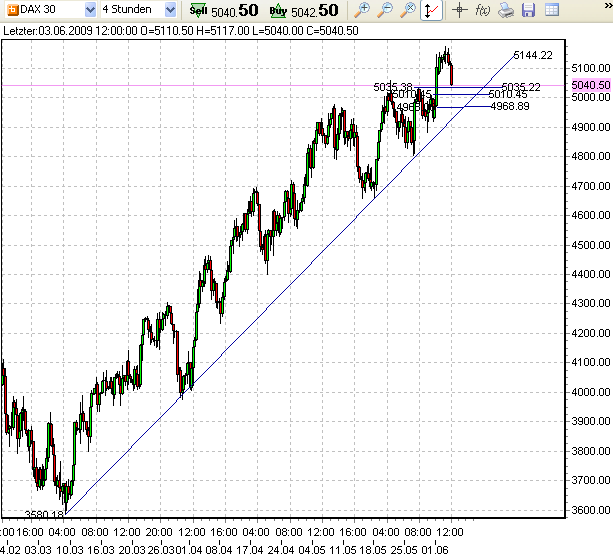613x555 pixels.
Task: Click the Sell button at 5040.50
Action: pyautogui.click(x=224, y=11)
